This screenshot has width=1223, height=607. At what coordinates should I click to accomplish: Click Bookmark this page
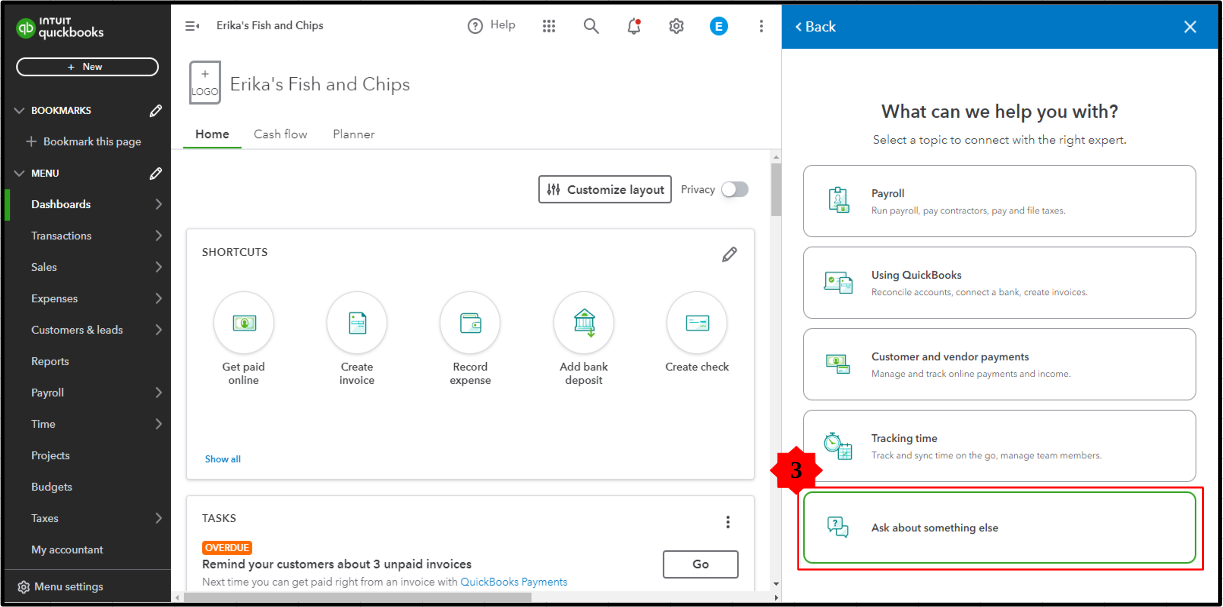point(84,142)
